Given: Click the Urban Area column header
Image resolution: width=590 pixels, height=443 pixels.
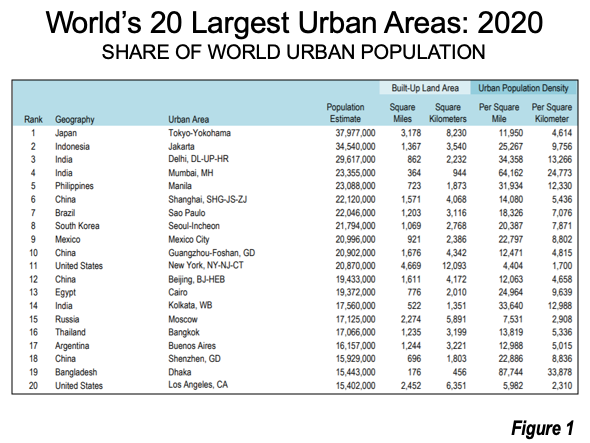Looking at the screenshot, I should pyautogui.click(x=189, y=119).
